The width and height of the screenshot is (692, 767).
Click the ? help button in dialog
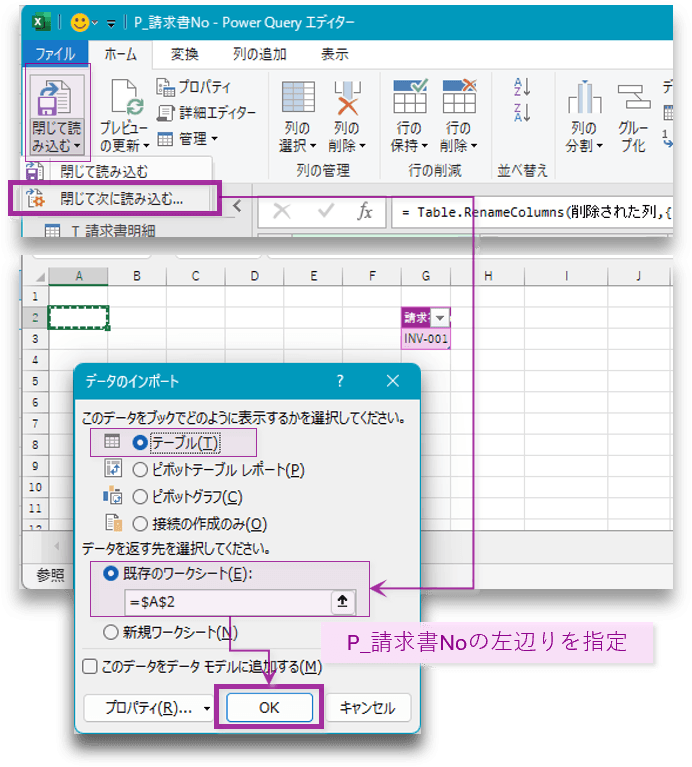pos(340,381)
